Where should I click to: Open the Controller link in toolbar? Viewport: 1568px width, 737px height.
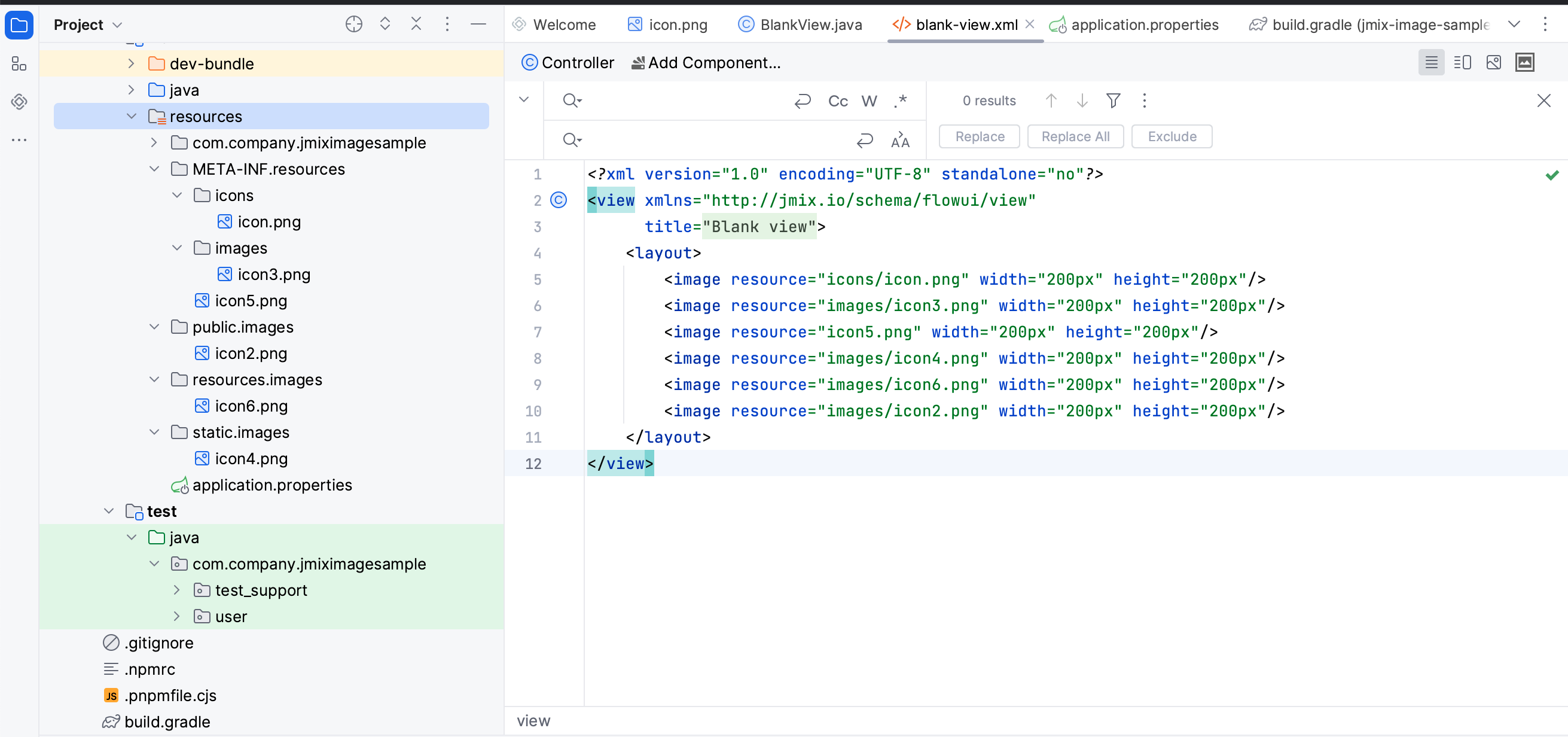pos(568,63)
